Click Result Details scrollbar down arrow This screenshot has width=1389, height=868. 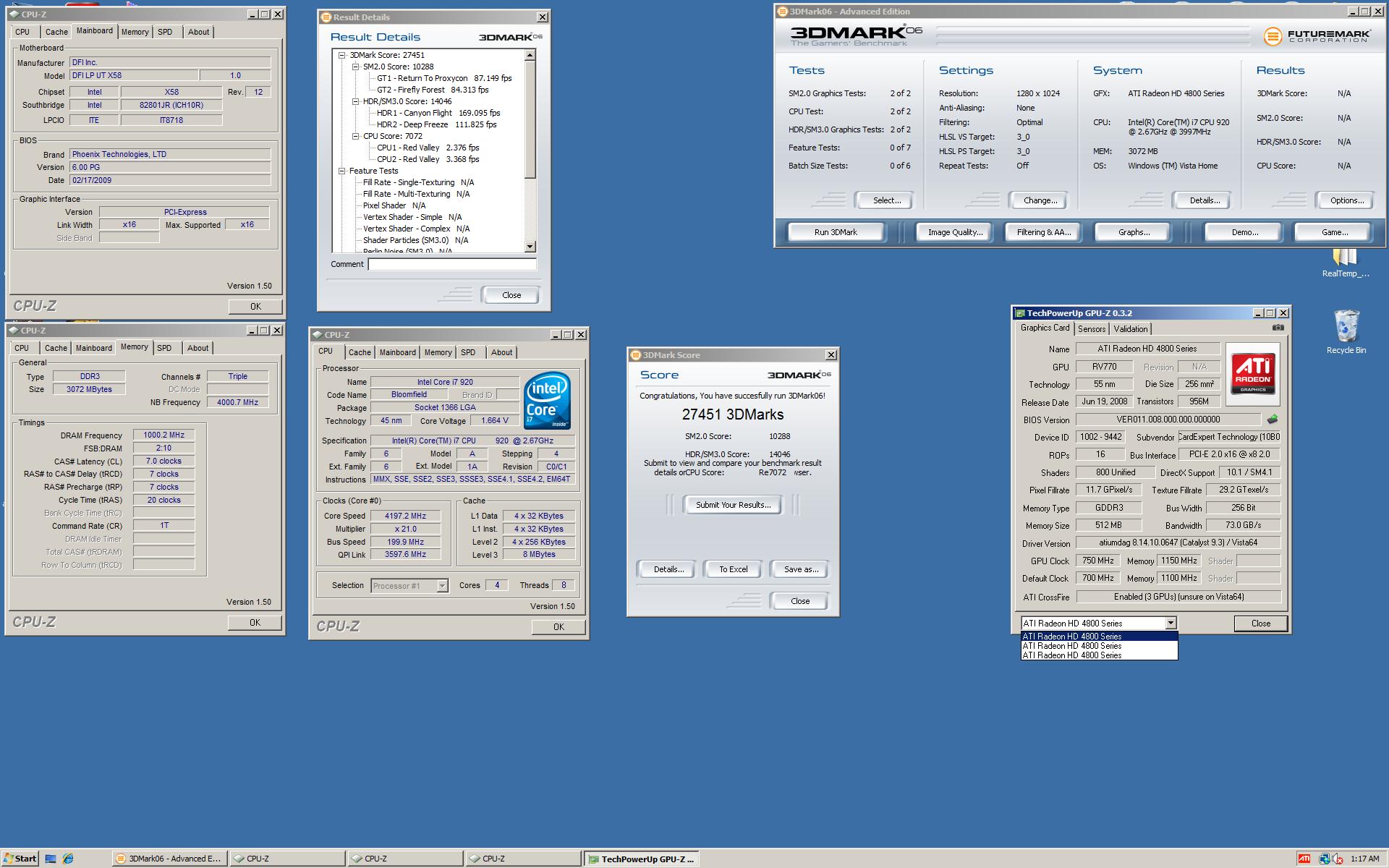coord(530,246)
